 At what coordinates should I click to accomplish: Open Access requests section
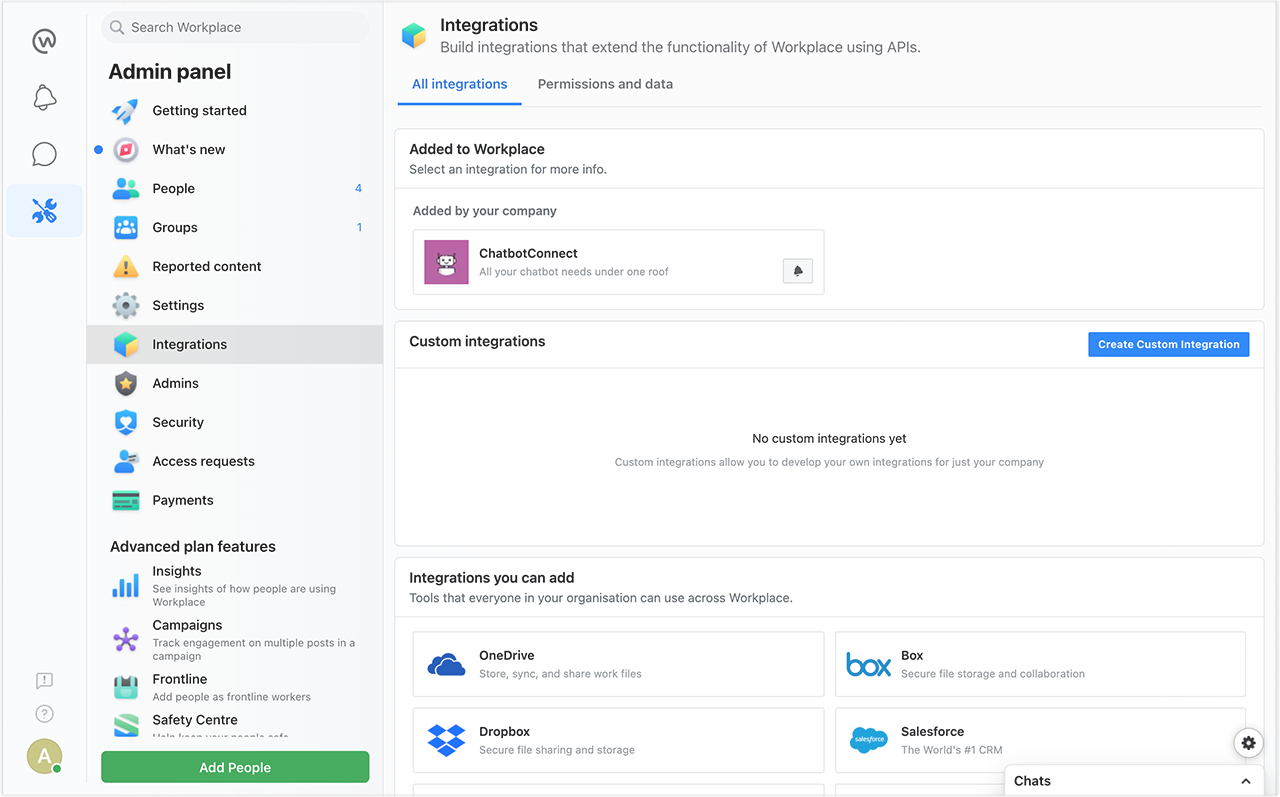[x=235, y=462]
